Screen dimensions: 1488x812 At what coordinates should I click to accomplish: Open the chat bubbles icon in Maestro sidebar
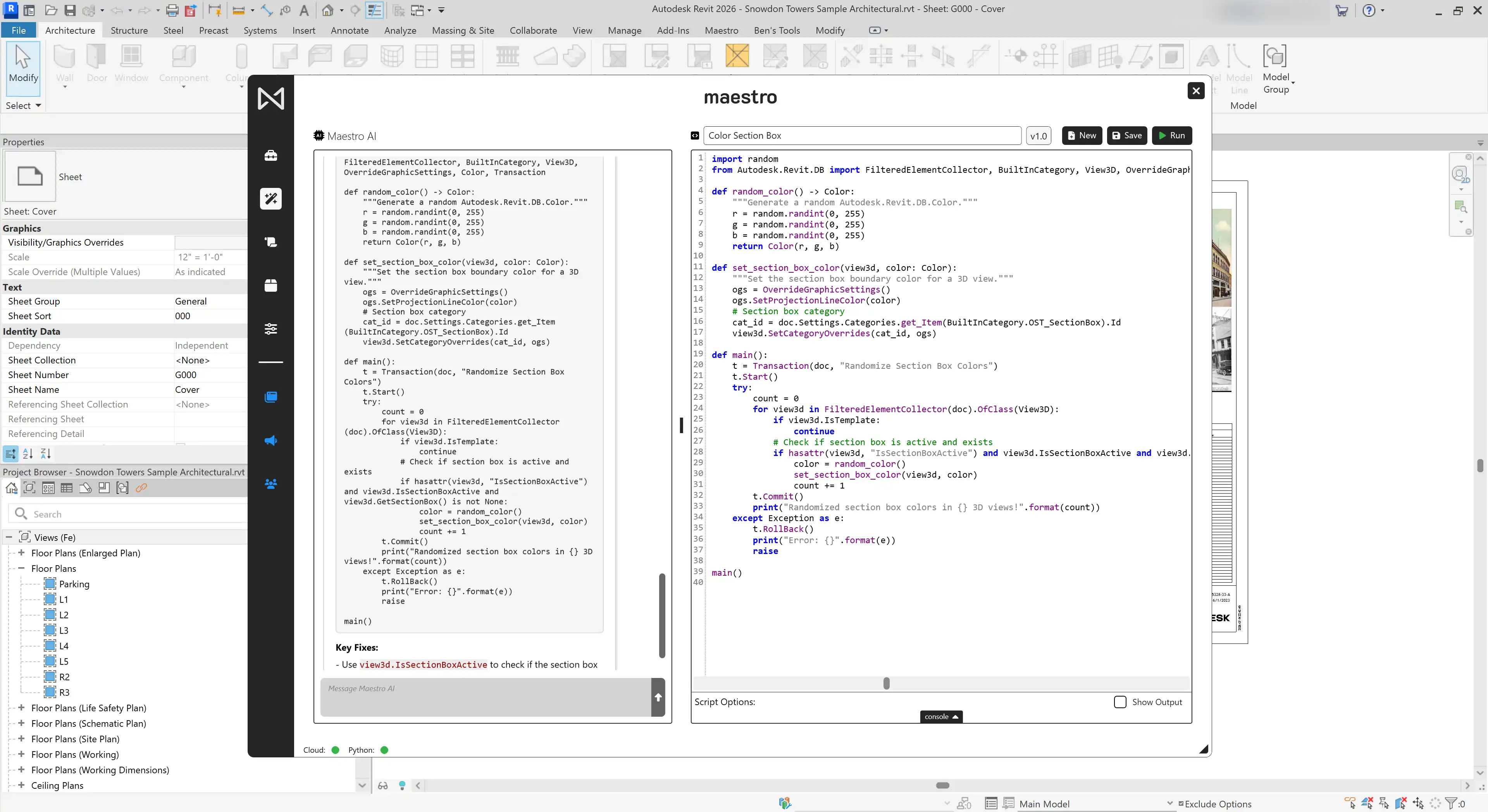tap(270, 242)
